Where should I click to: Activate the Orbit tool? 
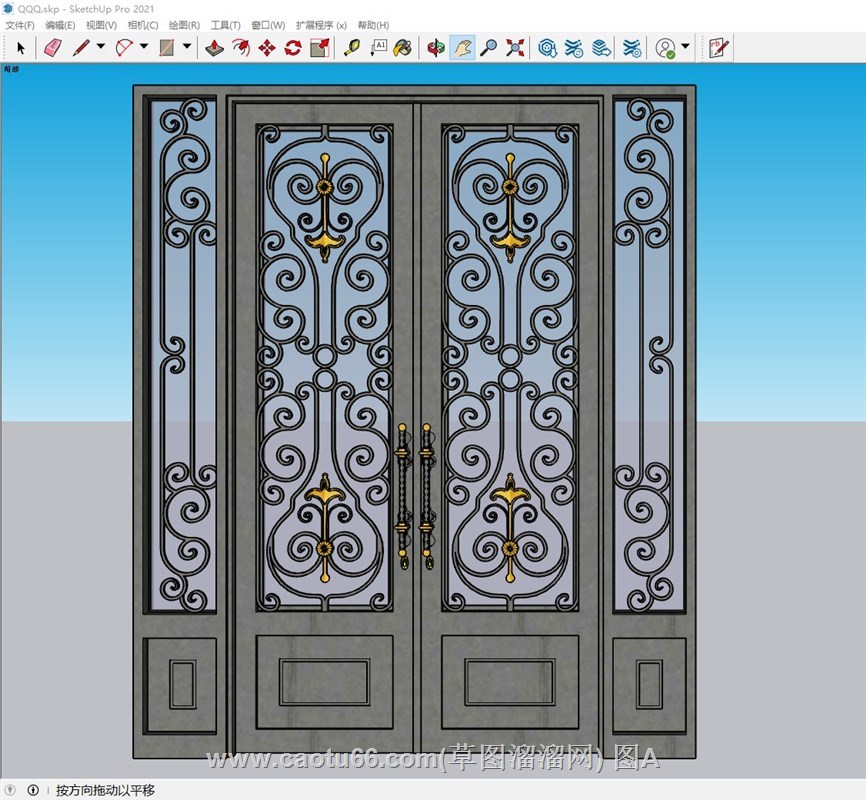[435, 47]
